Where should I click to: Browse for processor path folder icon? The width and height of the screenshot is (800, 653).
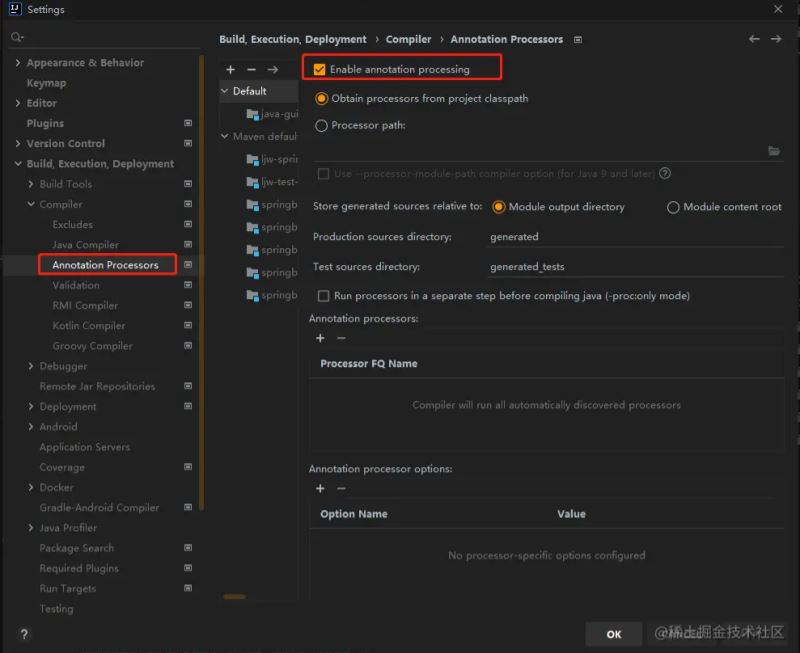point(774,151)
